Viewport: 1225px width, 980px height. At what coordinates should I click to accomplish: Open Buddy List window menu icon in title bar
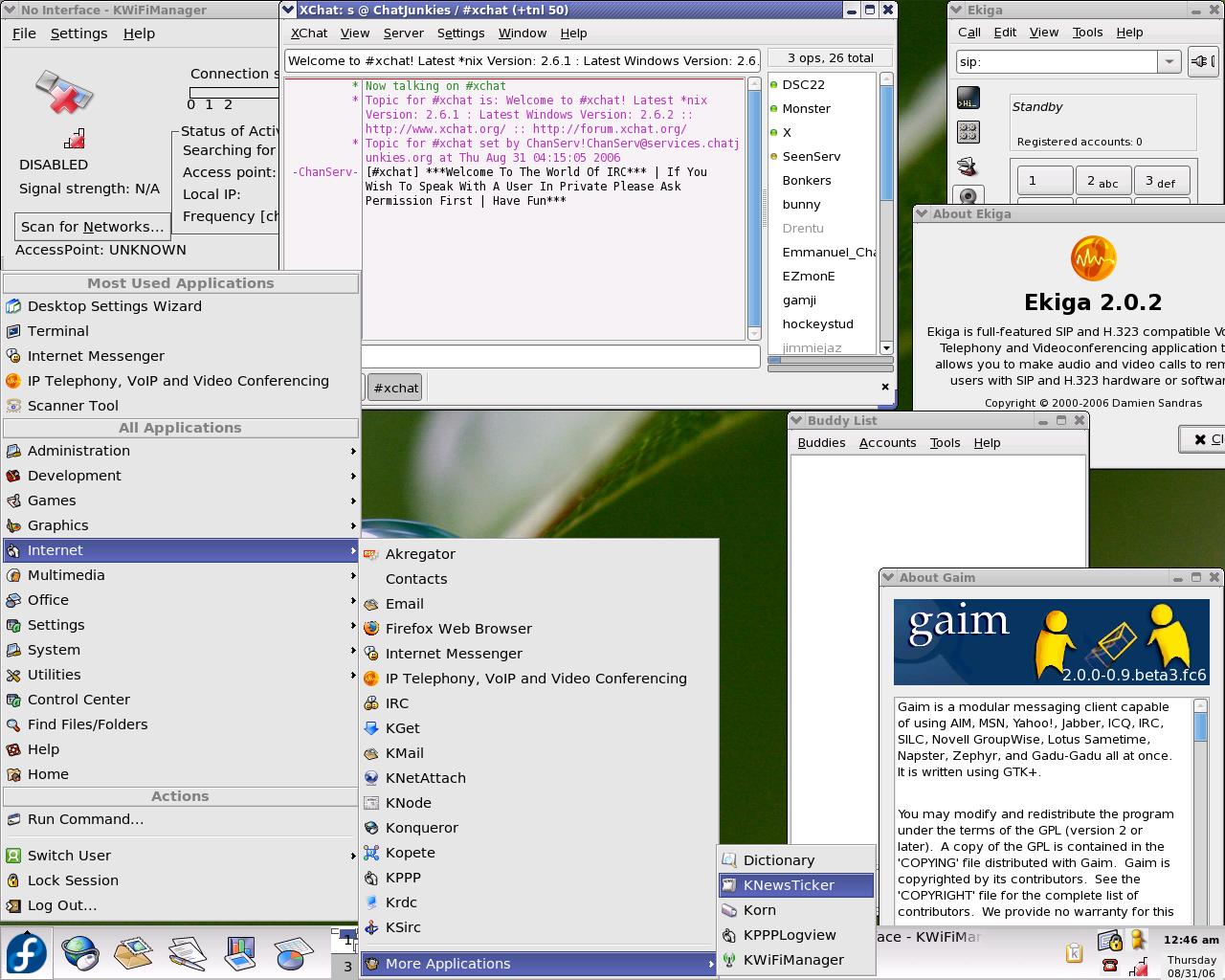click(x=796, y=420)
